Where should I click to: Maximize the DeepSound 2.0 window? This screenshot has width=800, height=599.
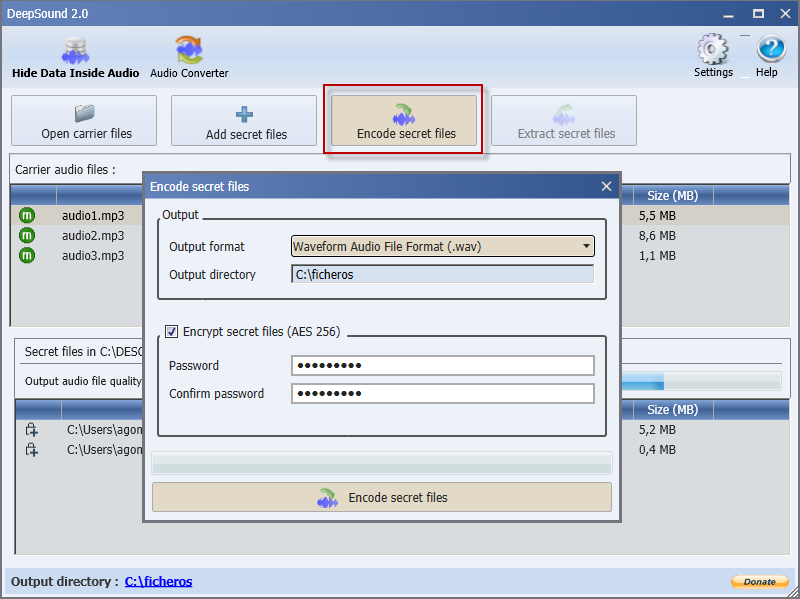[x=759, y=14]
